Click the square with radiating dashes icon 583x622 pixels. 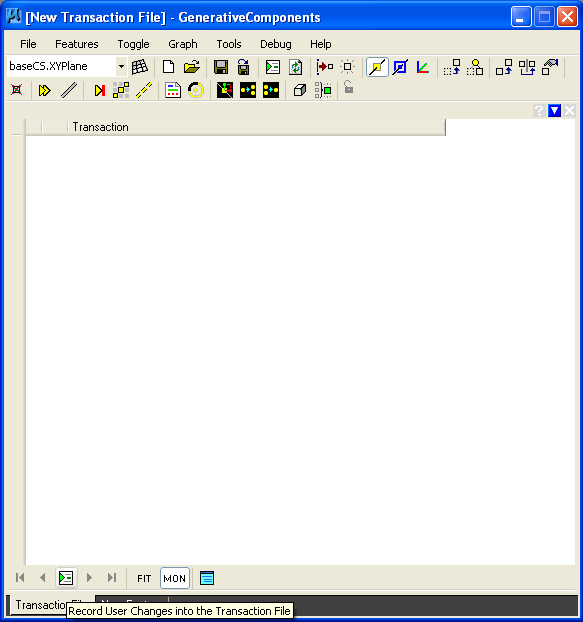click(347, 67)
